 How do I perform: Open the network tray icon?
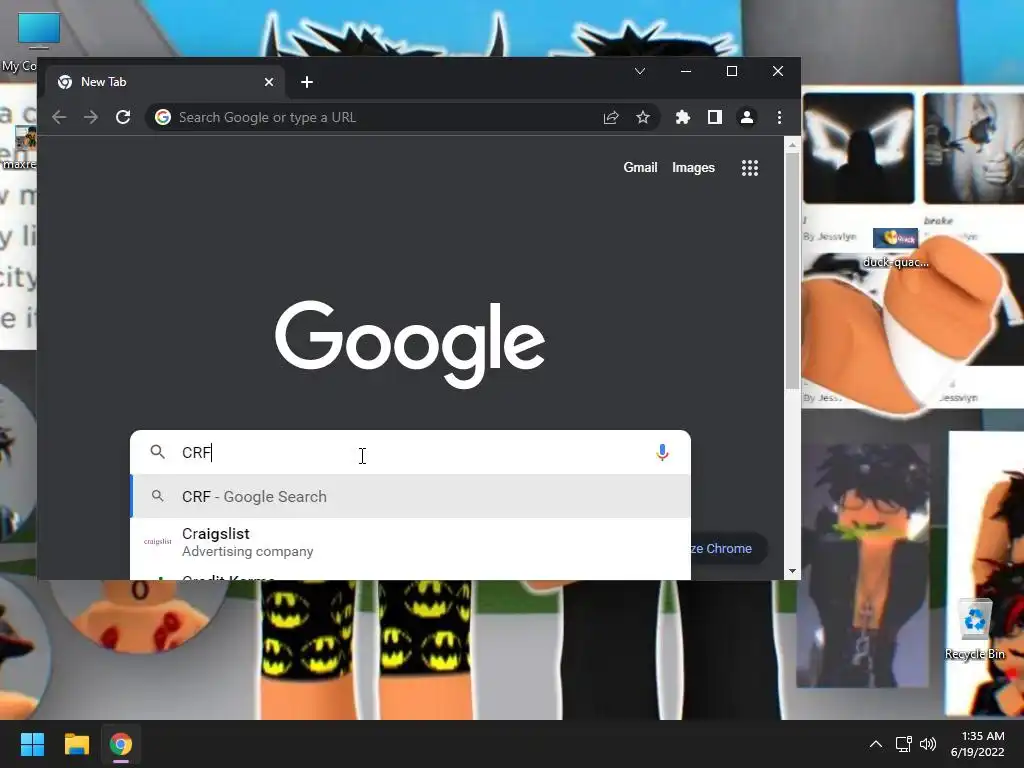click(904, 744)
